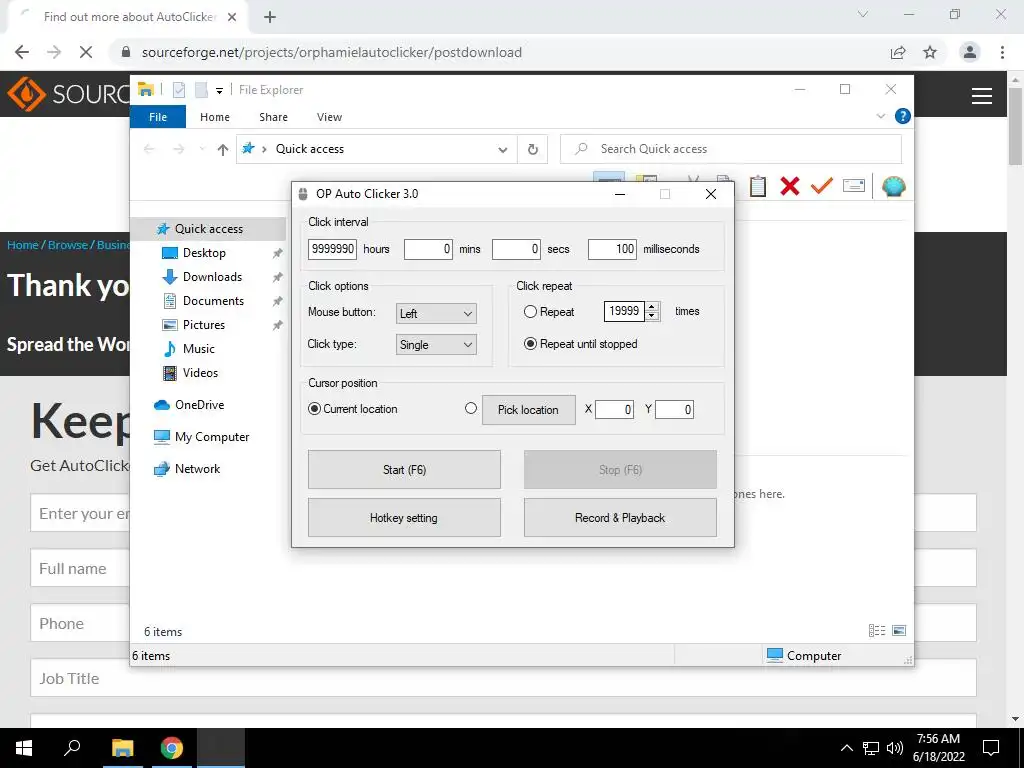Image resolution: width=1024 pixels, height=768 pixels.
Task: Open the Home ribbon tab
Action: (215, 117)
